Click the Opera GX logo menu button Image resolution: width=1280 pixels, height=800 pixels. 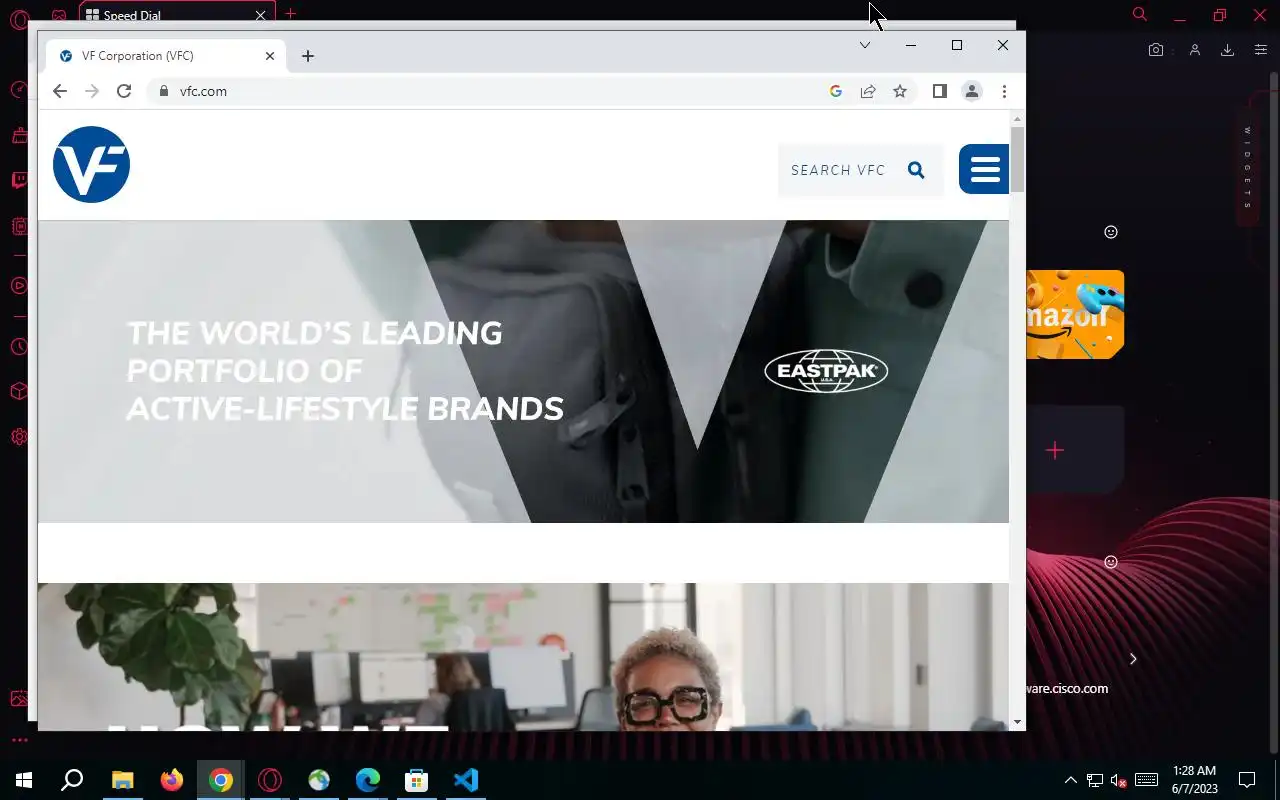[x=17, y=17]
